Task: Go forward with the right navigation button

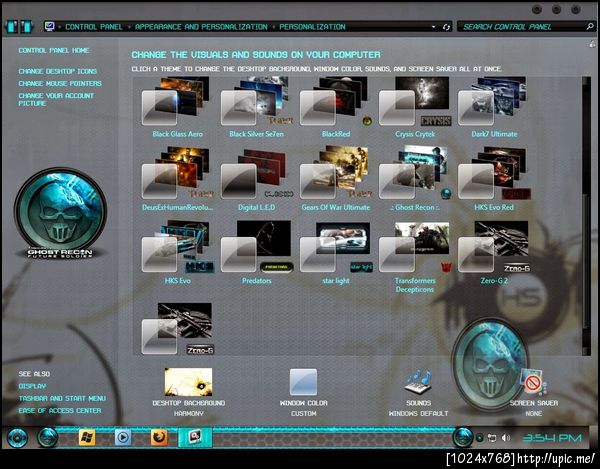Action: [x=26, y=27]
